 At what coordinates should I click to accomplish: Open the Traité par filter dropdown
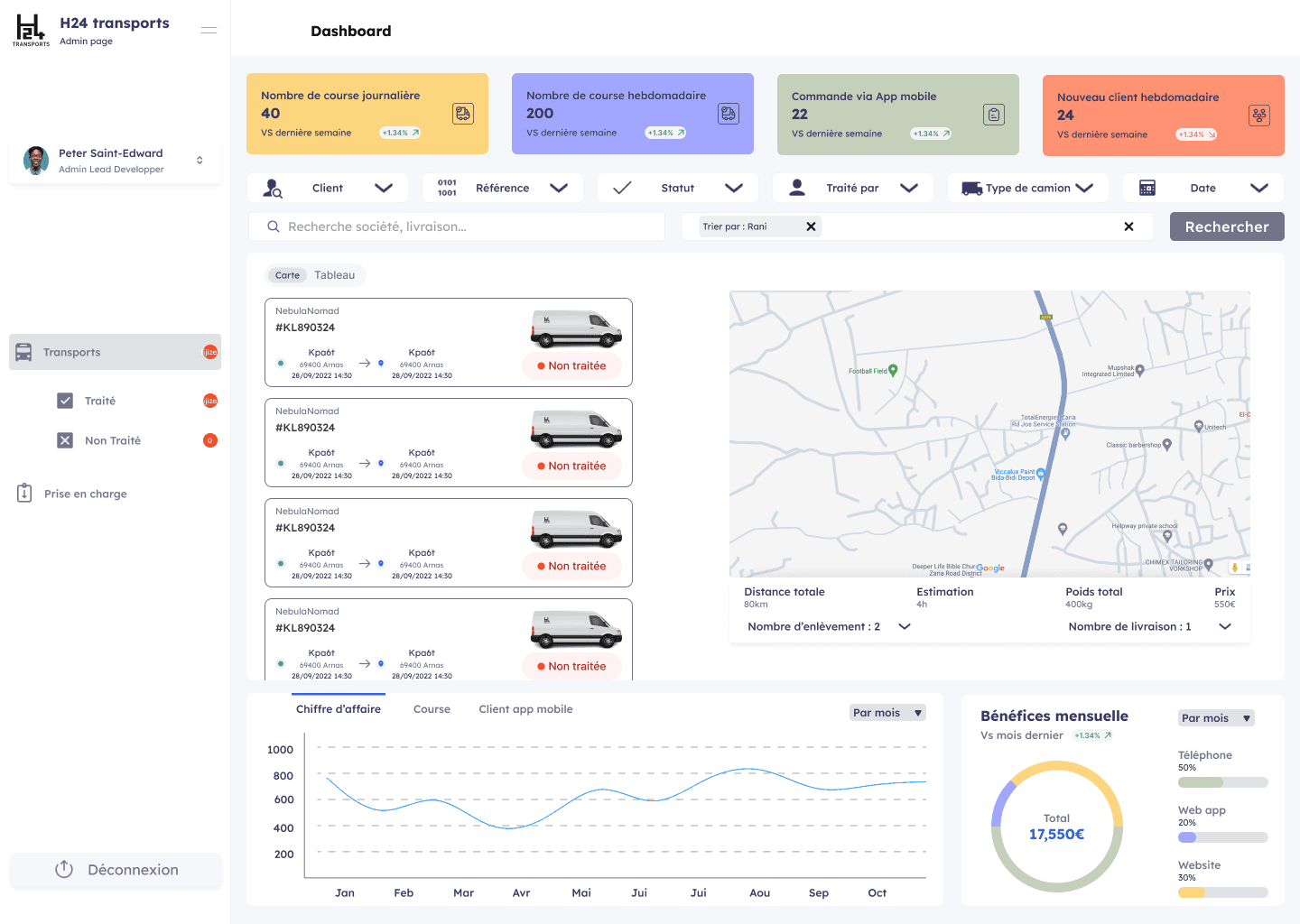(909, 188)
